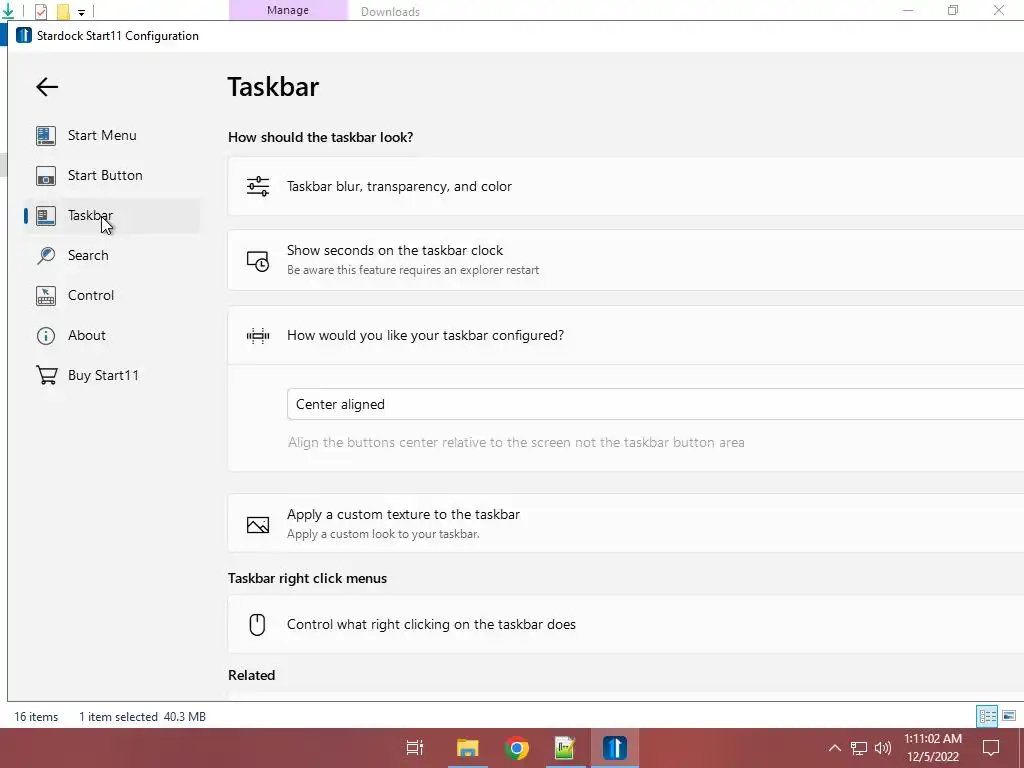Viewport: 1024px width, 768px height.
Task: Open the Search magnifier icon
Action: pos(46,255)
